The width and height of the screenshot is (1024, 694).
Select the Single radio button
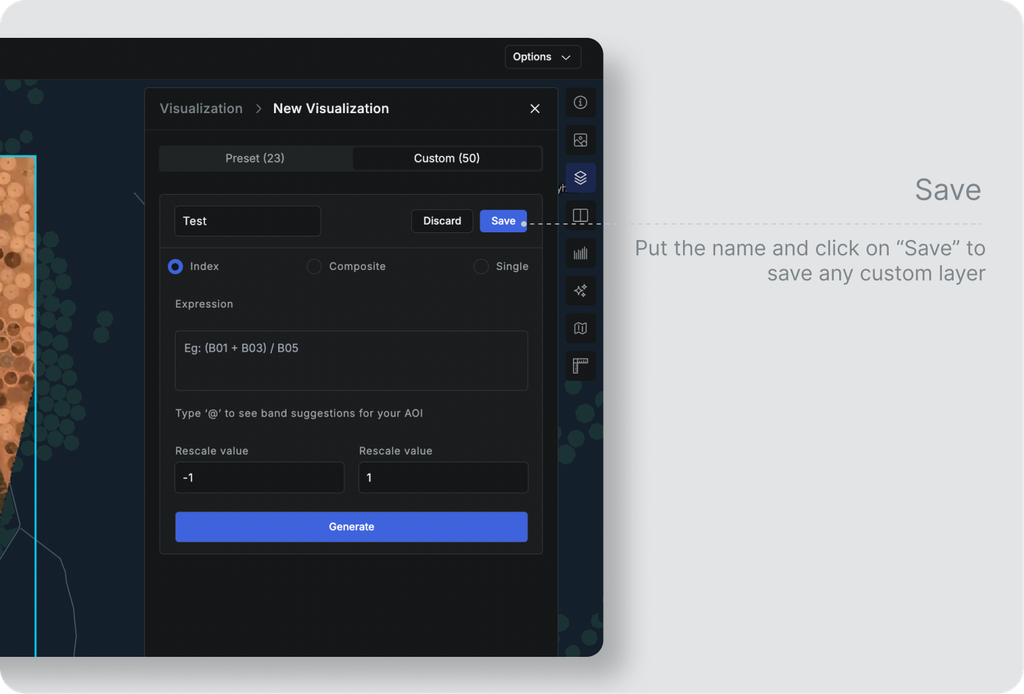(481, 266)
